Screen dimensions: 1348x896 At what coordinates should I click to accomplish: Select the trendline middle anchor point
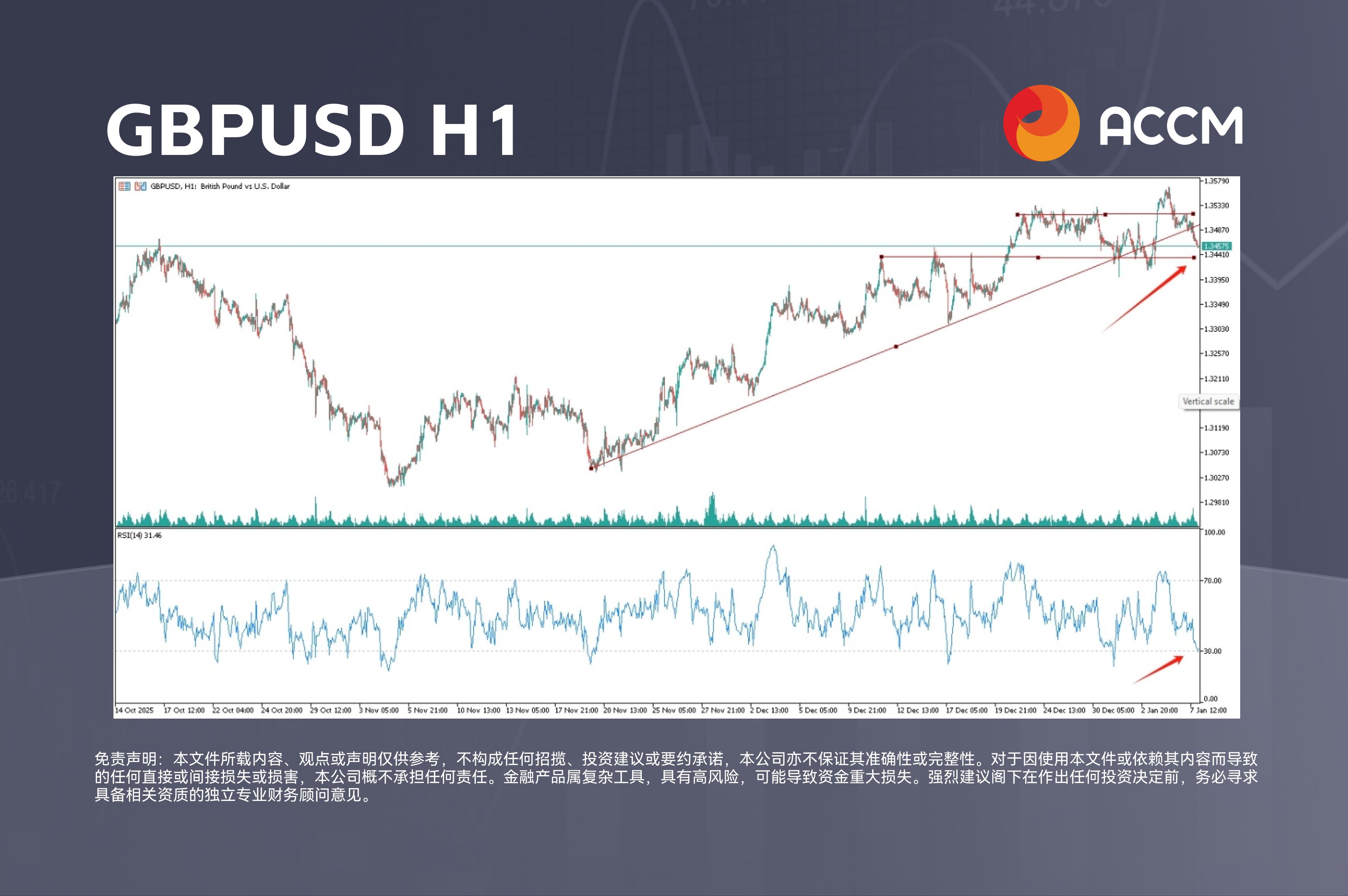896,346
